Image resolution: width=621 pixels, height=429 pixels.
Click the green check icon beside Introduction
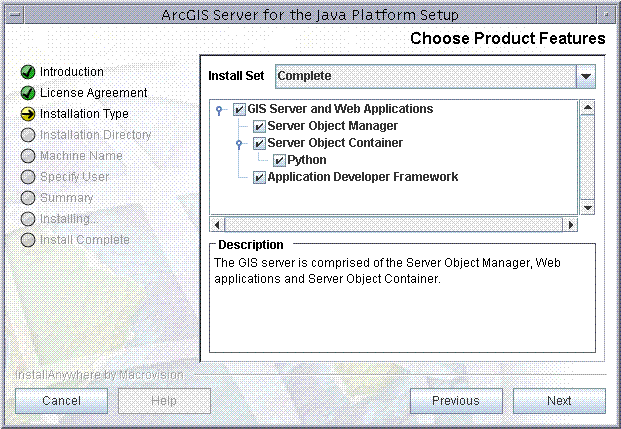tap(28, 72)
